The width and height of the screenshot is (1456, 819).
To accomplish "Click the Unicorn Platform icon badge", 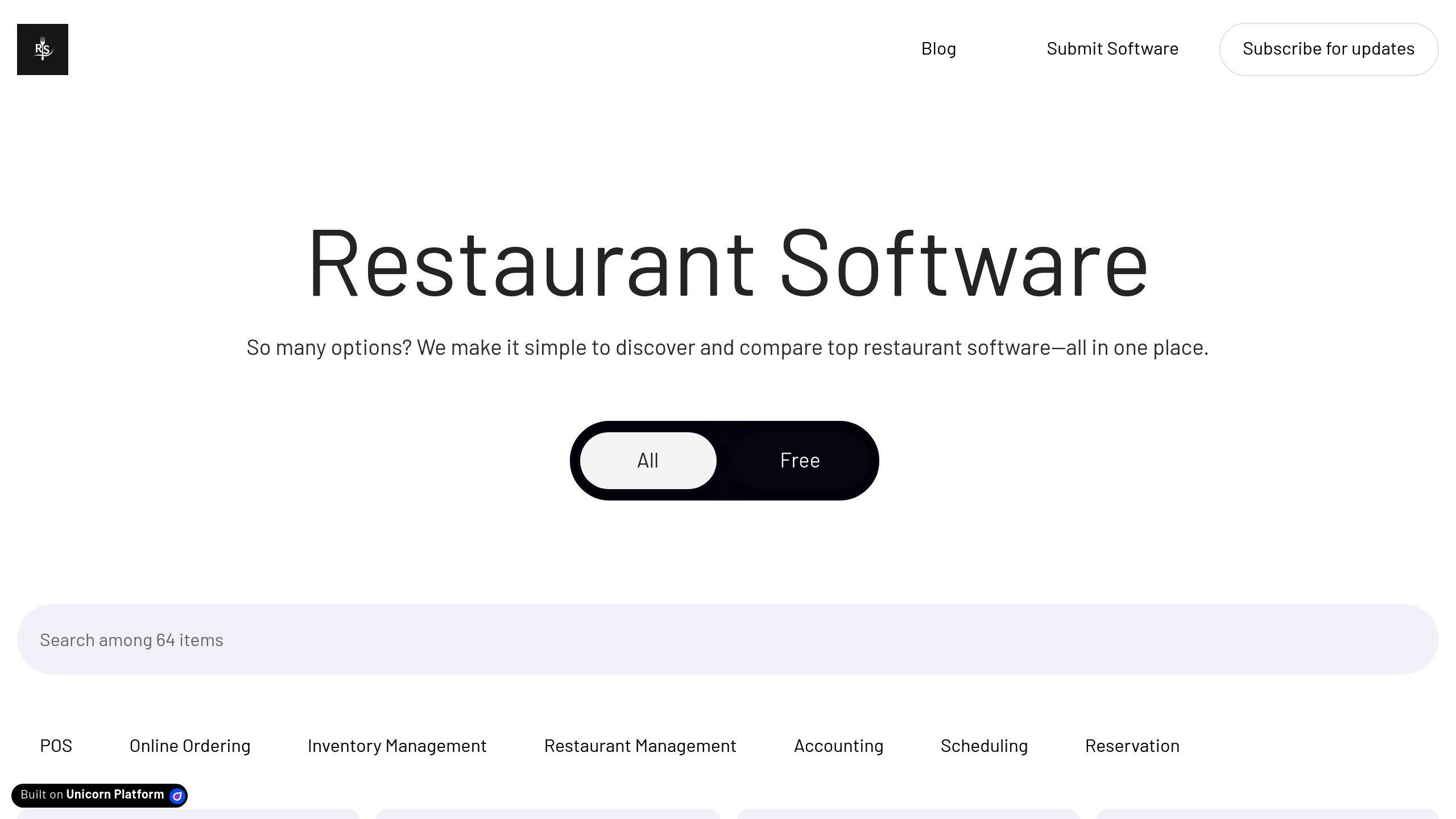I will [x=177, y=794].
